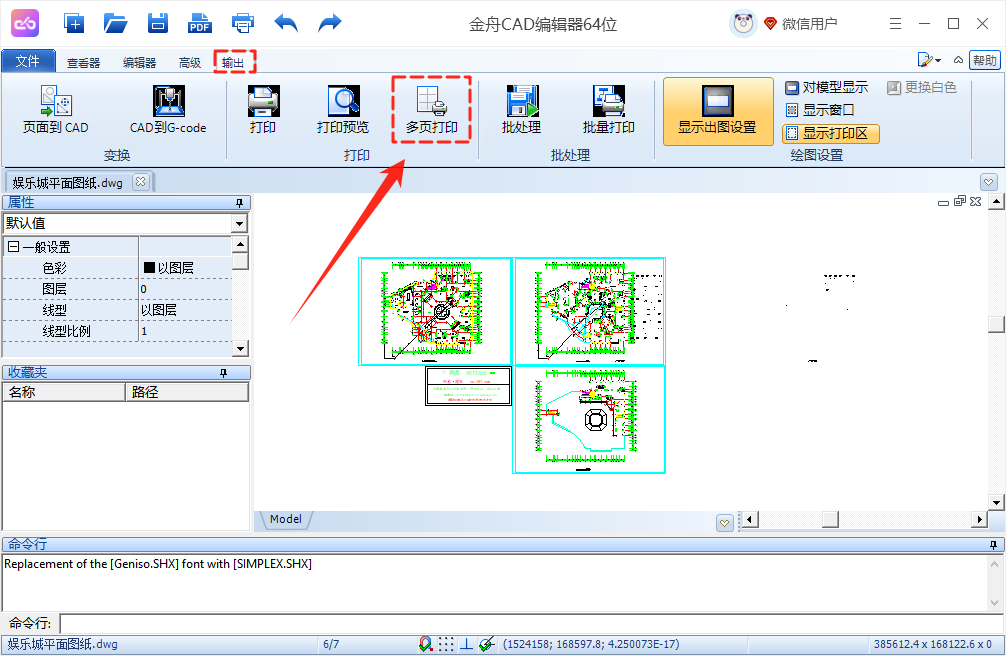Screen dimensions: 1006x656
Task: Select the Model layout tab
Action: click(286, 519)
